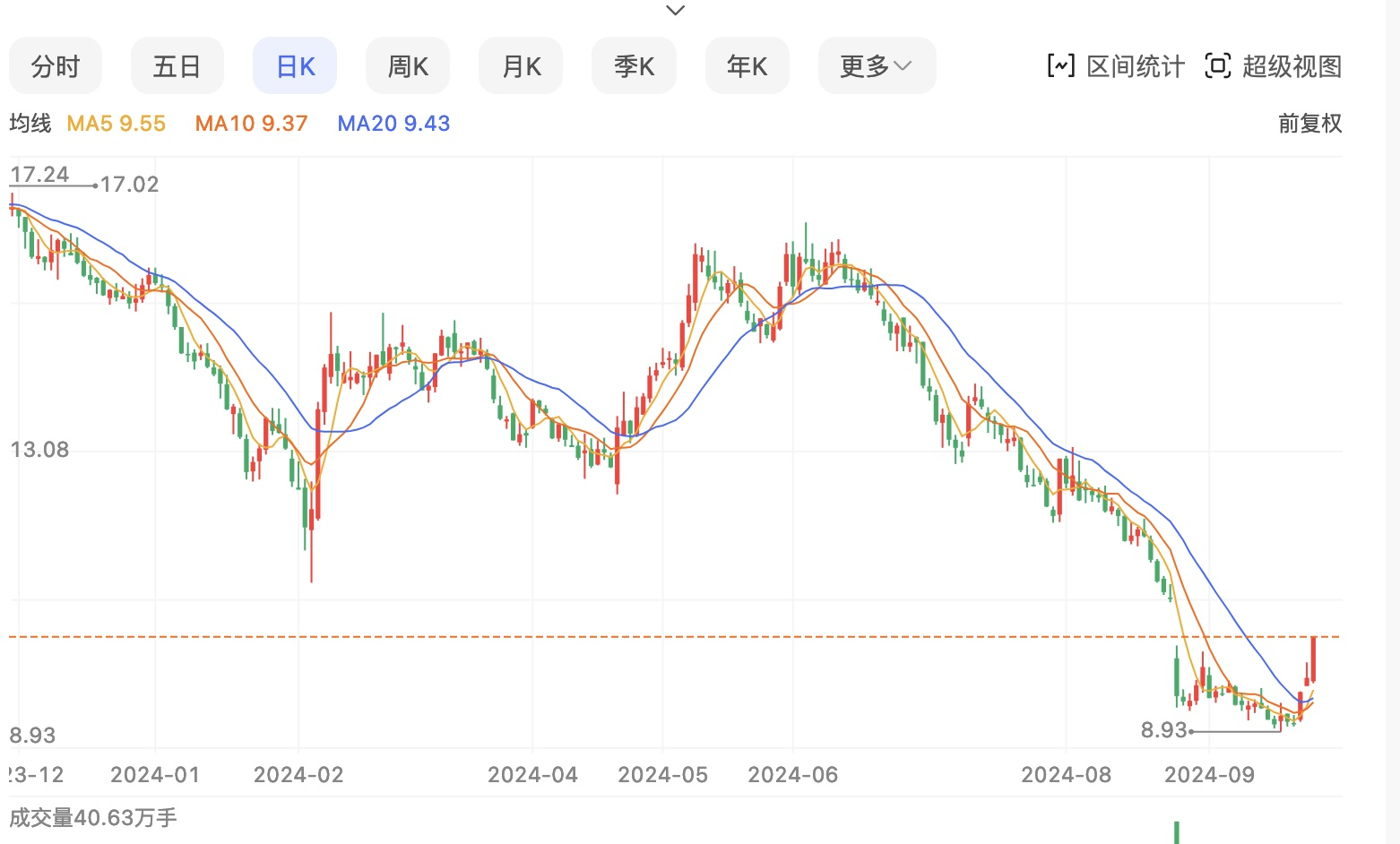
Task: Select the 年K yearly chart tab
Action: pyautogui.click(x=747, y=65)
